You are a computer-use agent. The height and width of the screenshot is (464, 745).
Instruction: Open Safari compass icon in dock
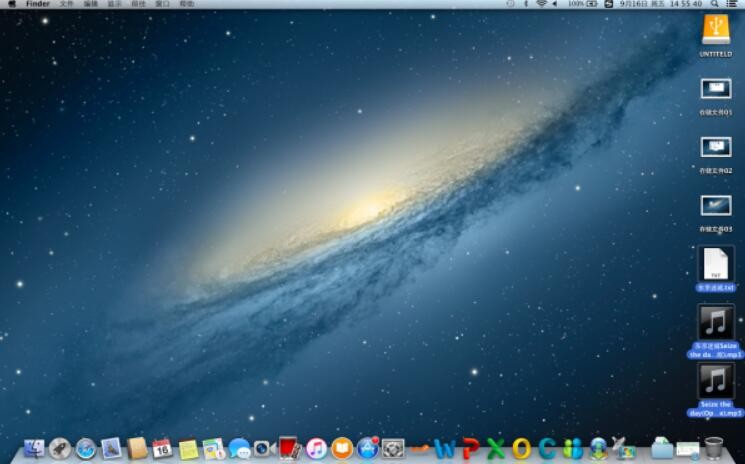click(86, 449)
